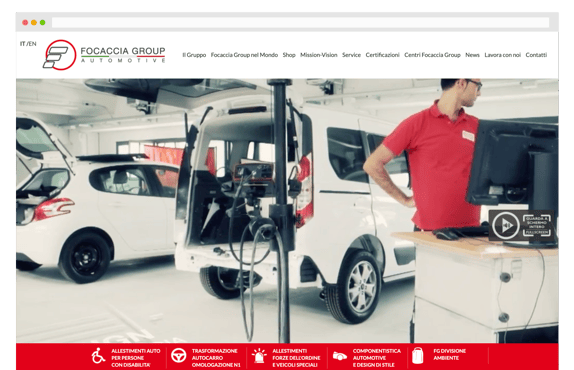Open the Mission-Vision page

(318, 55)
